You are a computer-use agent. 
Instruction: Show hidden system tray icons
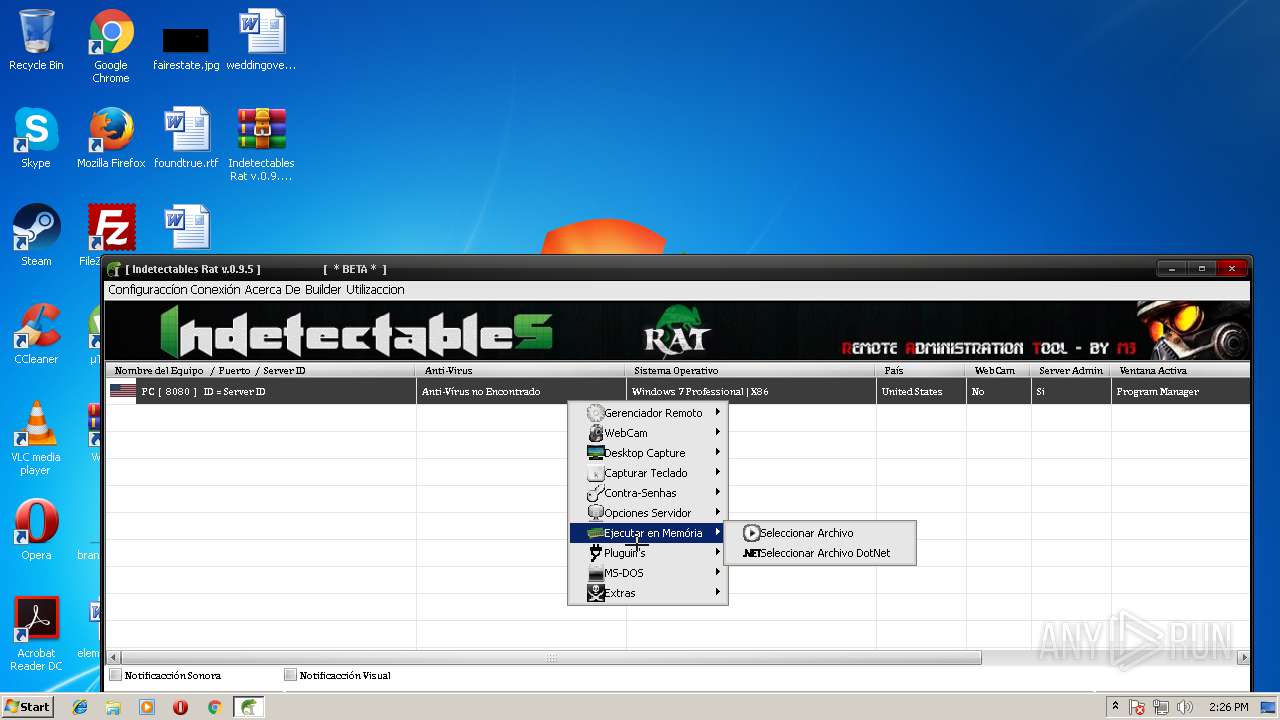[x=1115, y=707]
